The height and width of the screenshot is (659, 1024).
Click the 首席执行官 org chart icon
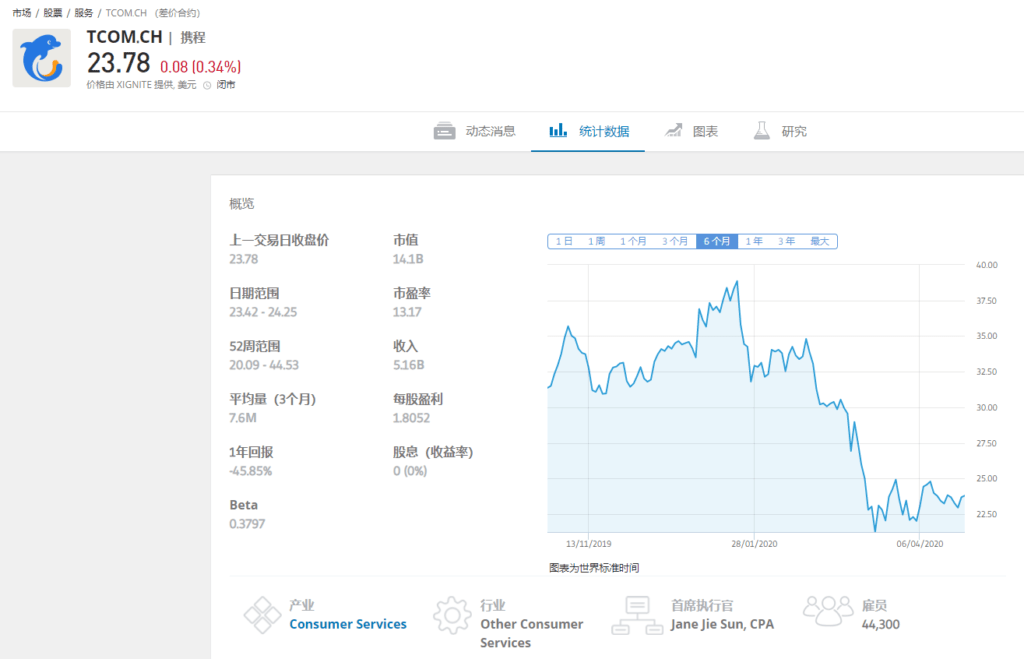tap(637, 615)
